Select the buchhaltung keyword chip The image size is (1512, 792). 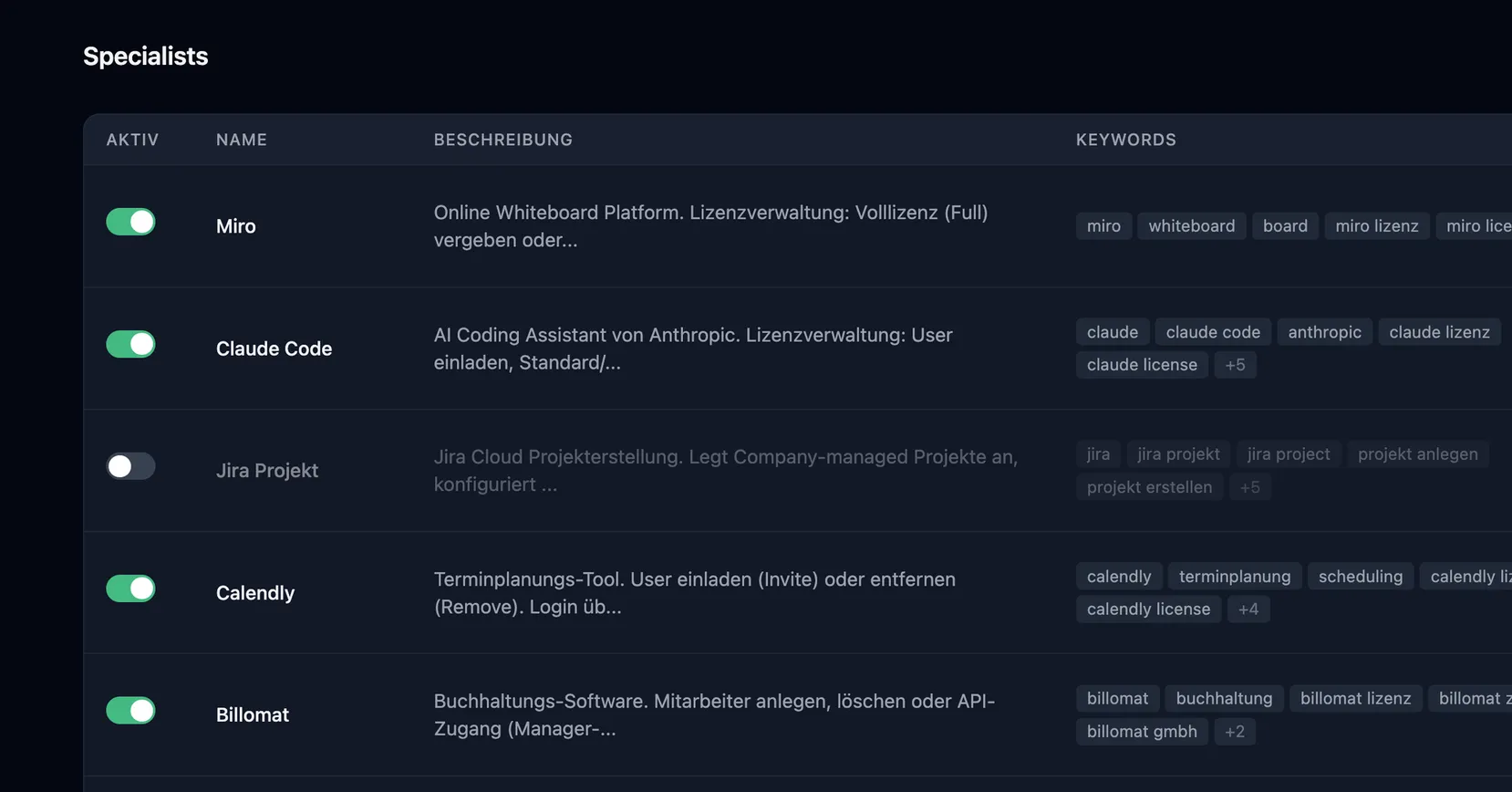coord(1224,698)
